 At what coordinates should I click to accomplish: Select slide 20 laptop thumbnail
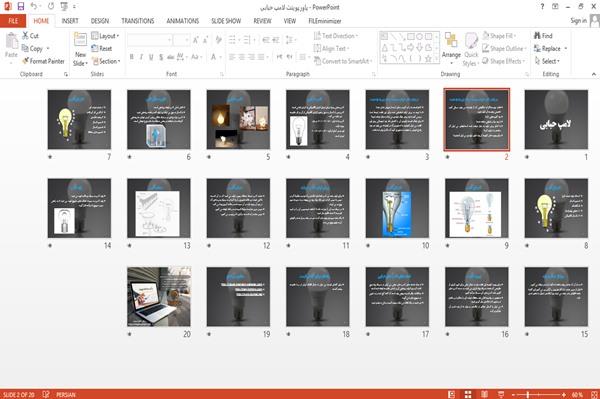pos(159,297)
